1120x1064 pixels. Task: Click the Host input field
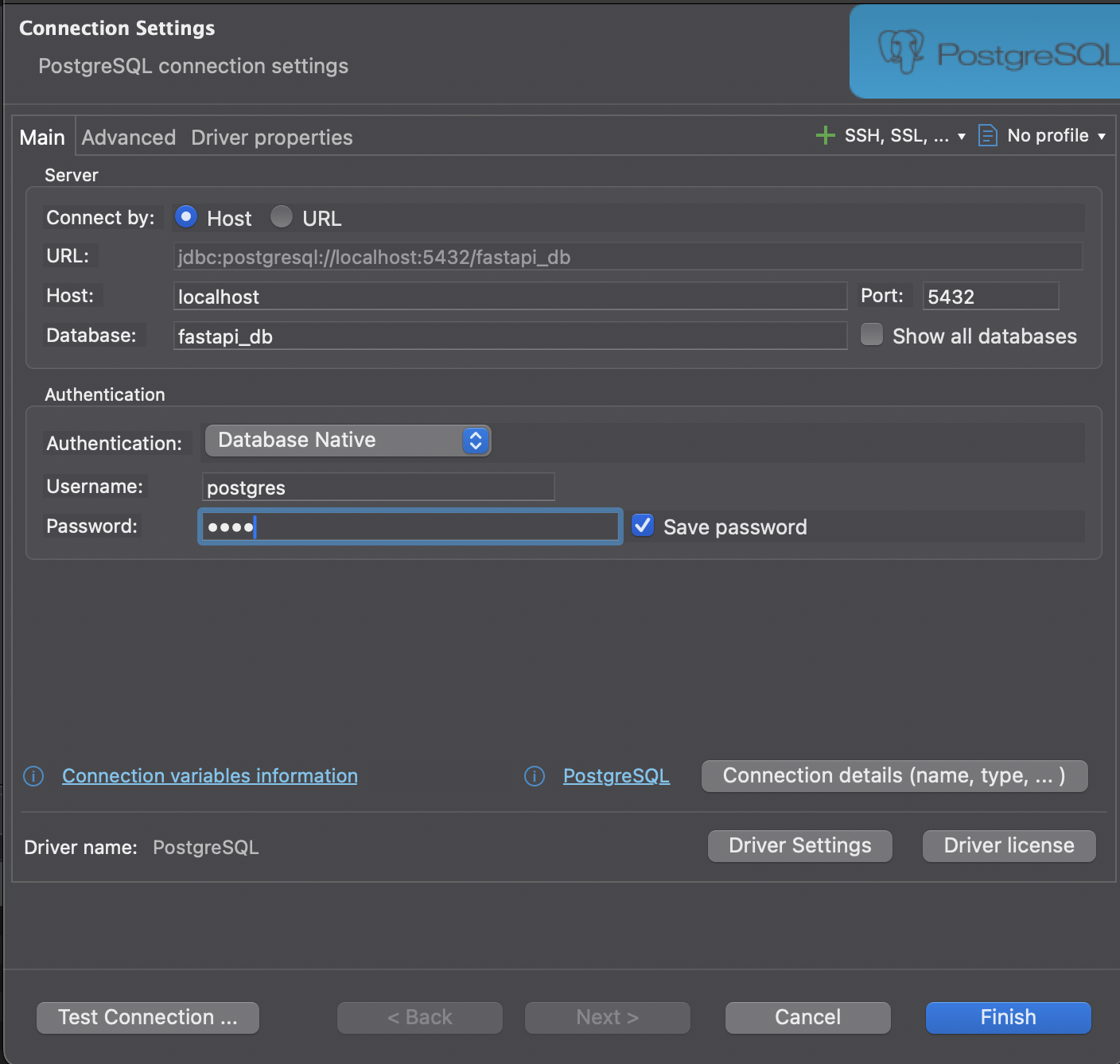[510, 296]
